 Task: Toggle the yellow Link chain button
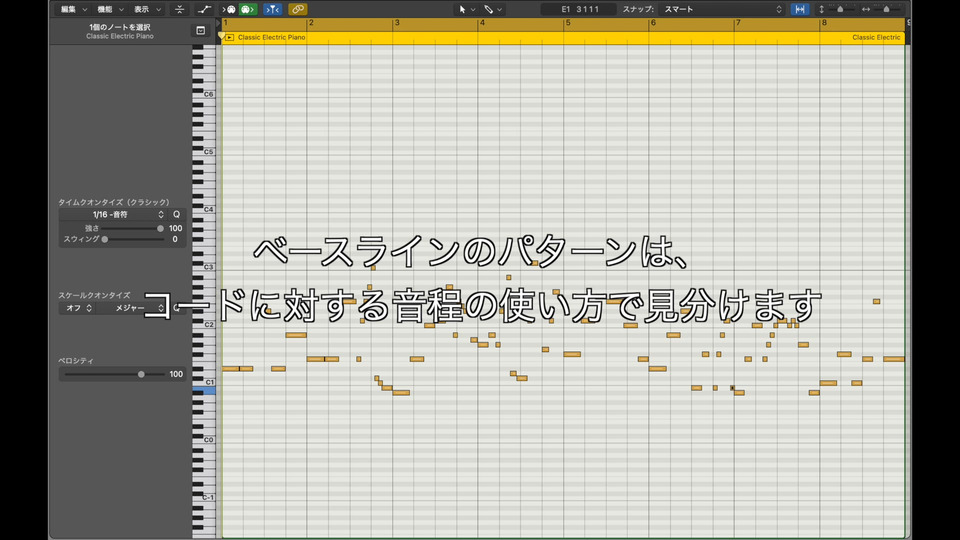[x=298, y=9]
